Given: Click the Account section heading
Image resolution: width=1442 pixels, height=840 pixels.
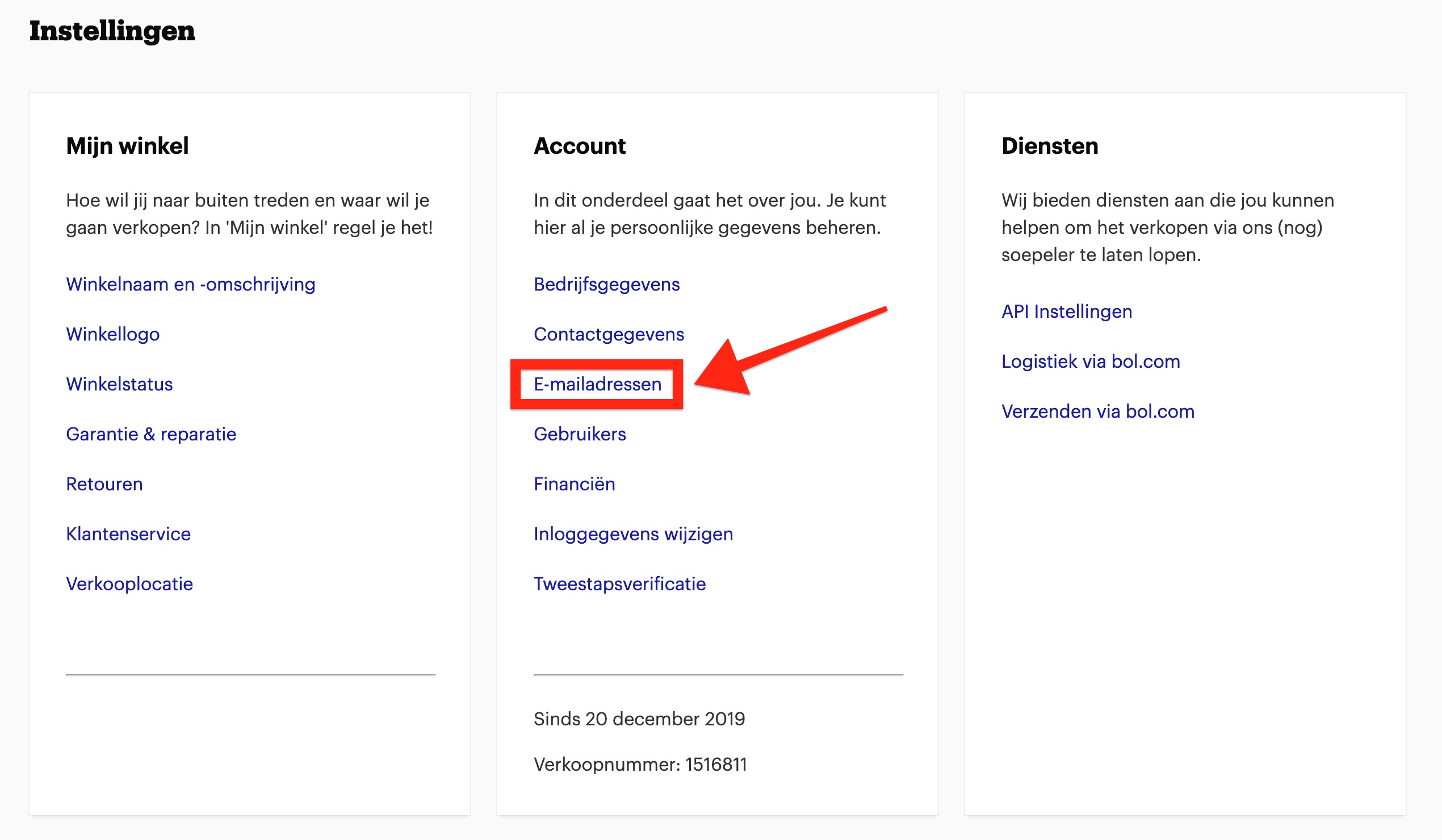Looking at the screenshot, I should coord(580,146).
